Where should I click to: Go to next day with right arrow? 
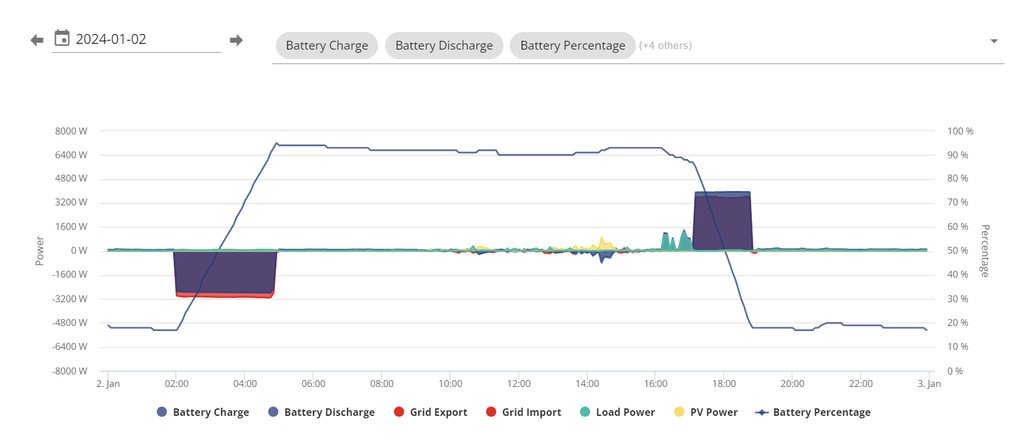point(236,40)
